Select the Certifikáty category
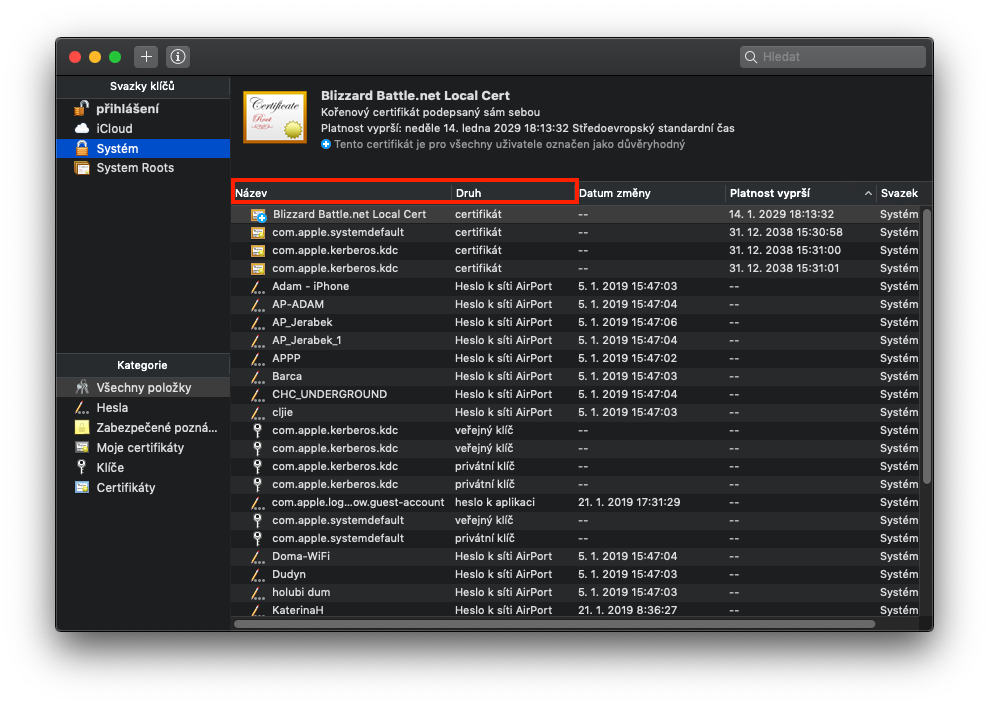This screenshot has height=705, width=989. tap(126, 488)
